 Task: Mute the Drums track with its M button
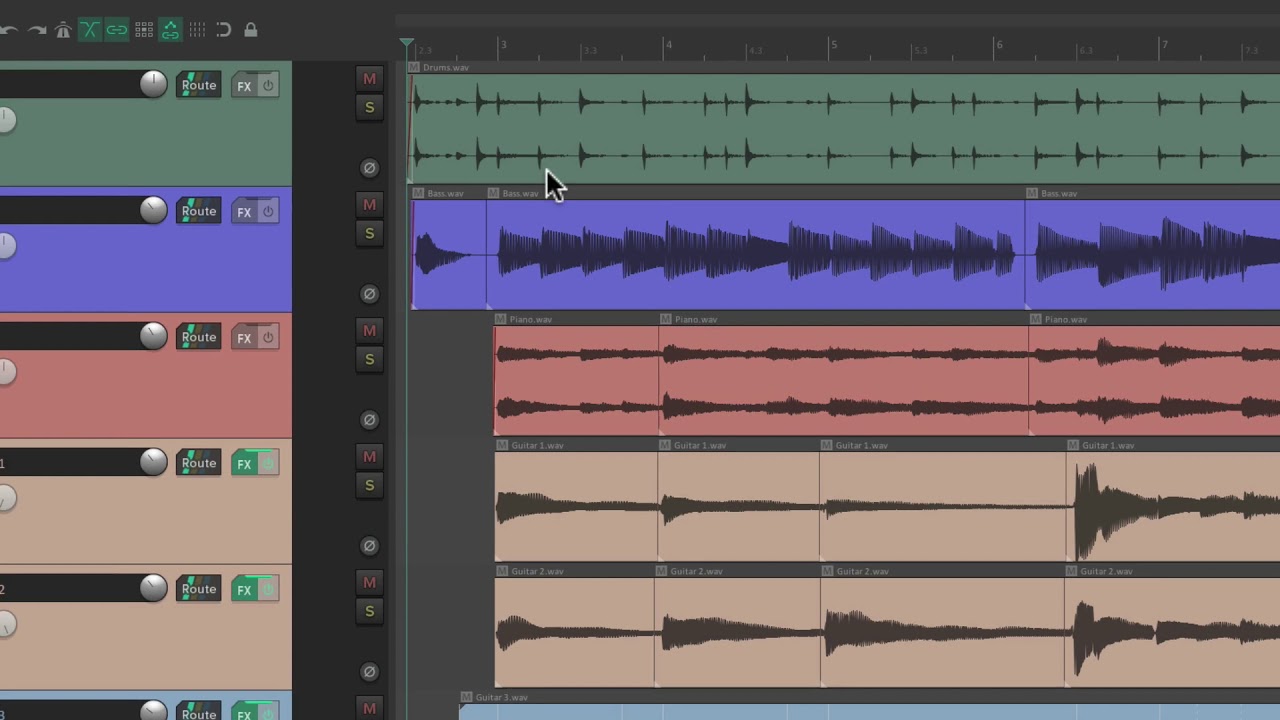[x=369, y=79]
